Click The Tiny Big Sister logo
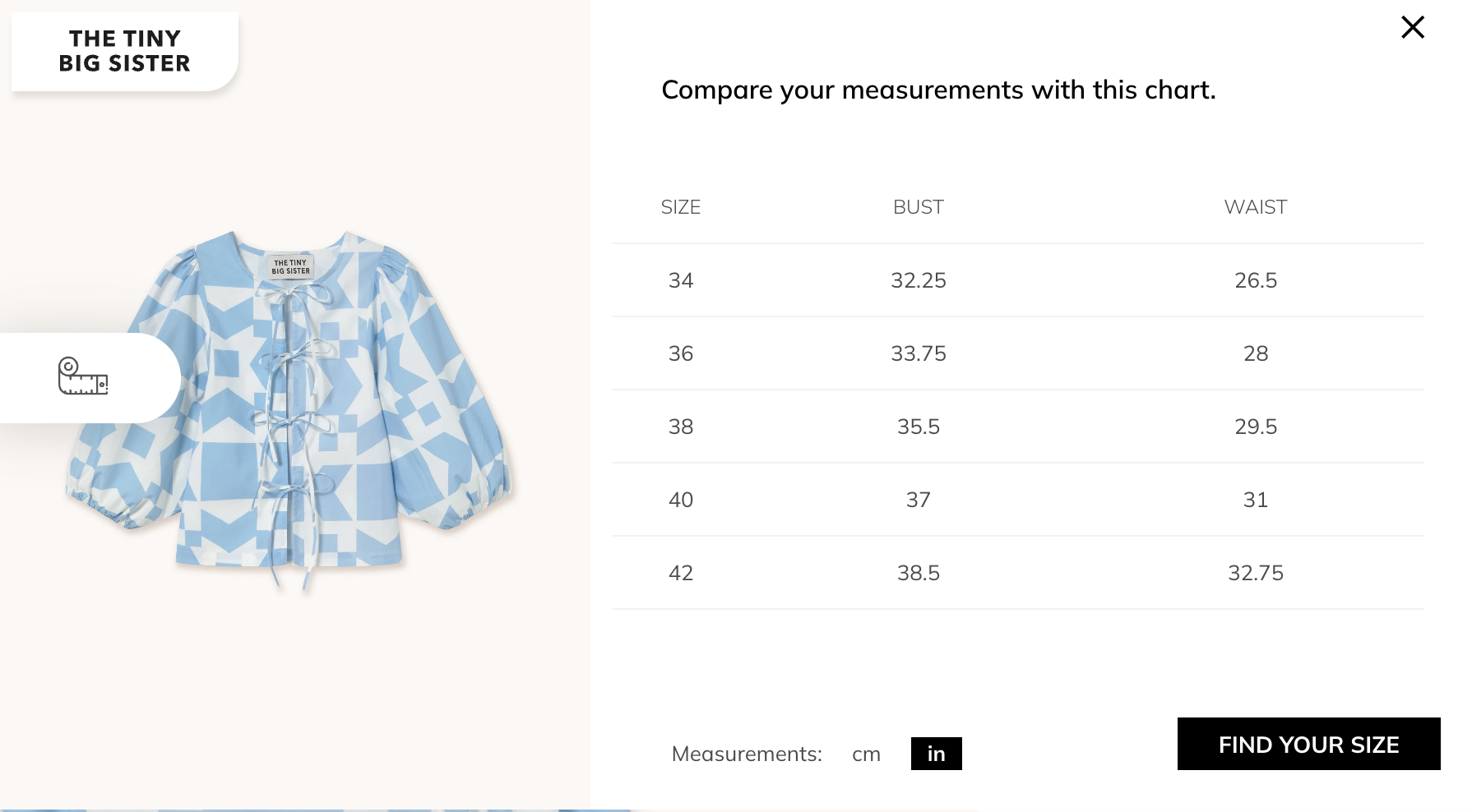Image resolution: width=1472 pixels, height=812 pixels. (125, 51)
